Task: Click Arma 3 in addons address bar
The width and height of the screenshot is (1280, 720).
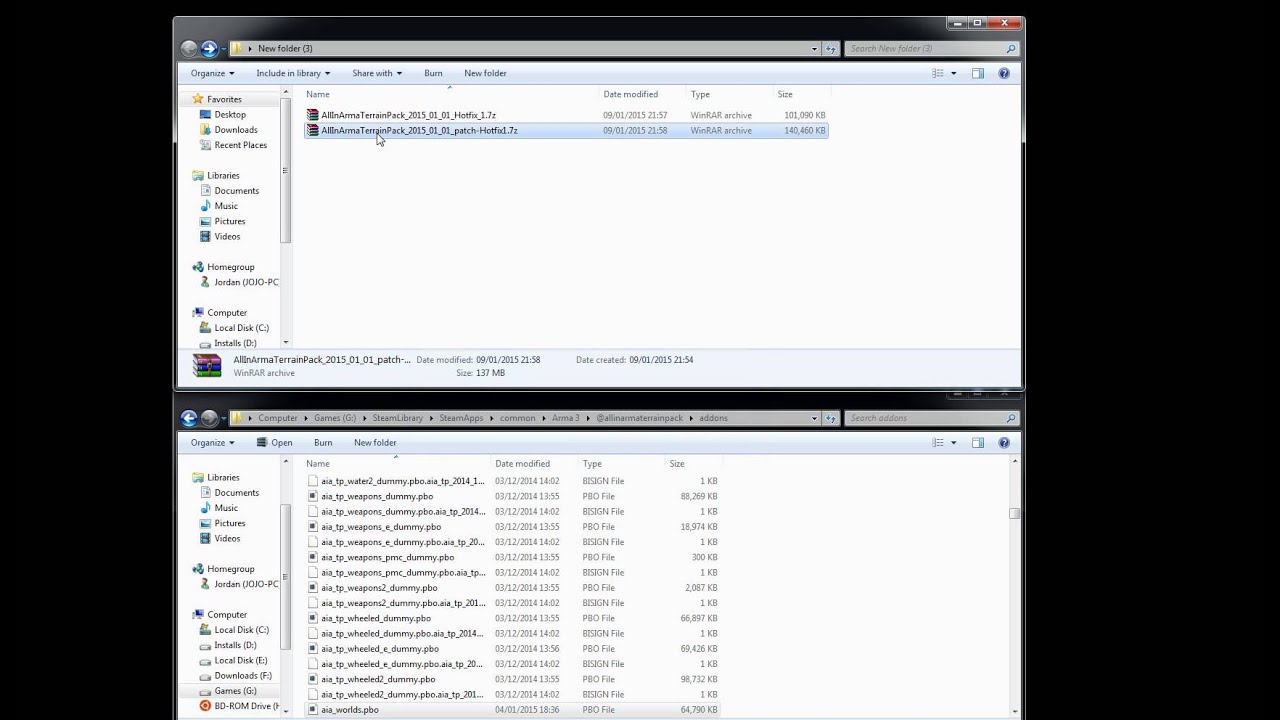Action: [566, 418]
